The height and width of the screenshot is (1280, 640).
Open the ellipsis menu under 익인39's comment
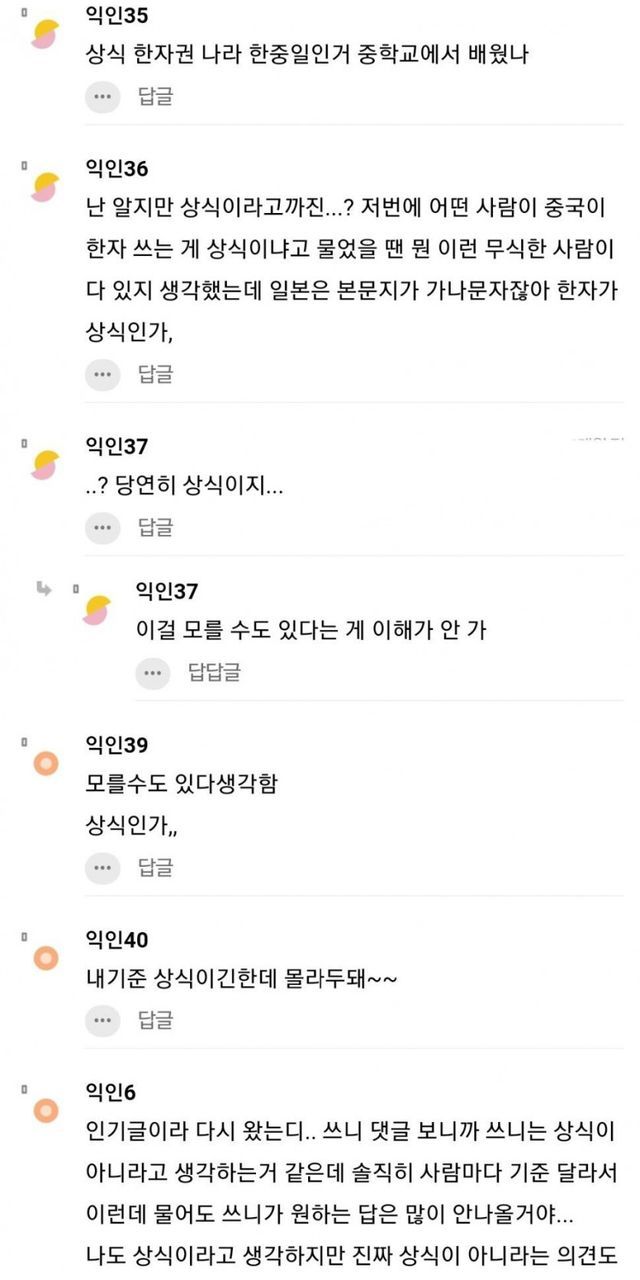102,867
